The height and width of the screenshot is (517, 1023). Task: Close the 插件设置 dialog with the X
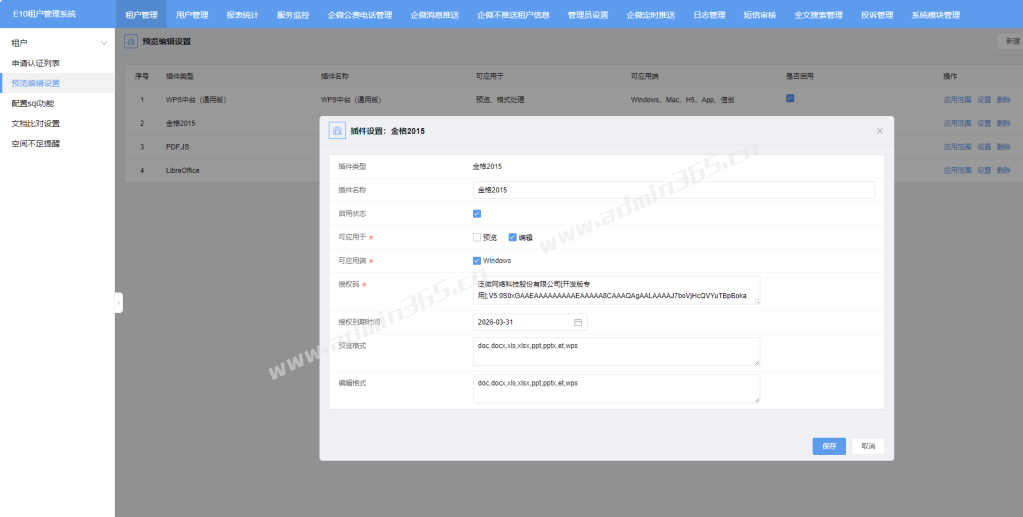click(x=879, y=131)
